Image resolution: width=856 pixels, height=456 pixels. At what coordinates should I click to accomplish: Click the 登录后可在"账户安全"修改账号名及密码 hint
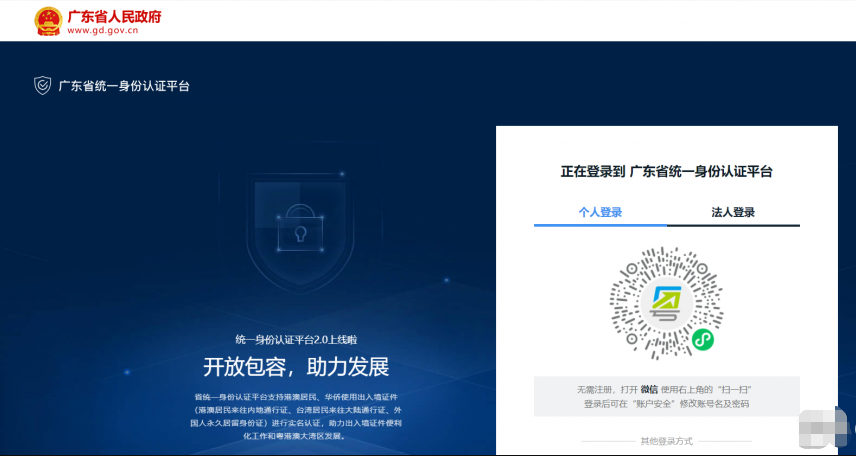[x=666, y=404]
